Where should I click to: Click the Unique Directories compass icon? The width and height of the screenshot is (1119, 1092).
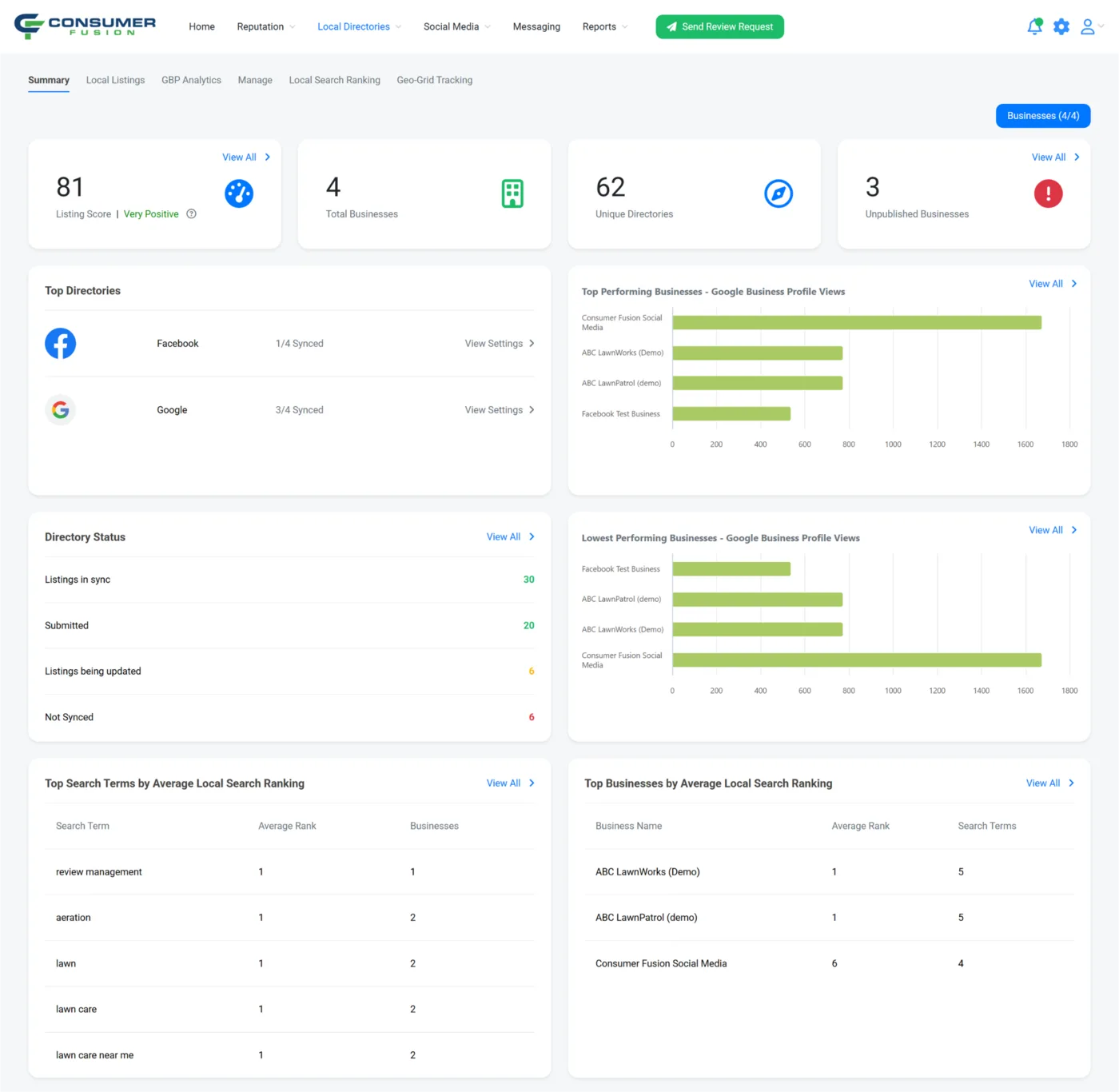point(779,193)
